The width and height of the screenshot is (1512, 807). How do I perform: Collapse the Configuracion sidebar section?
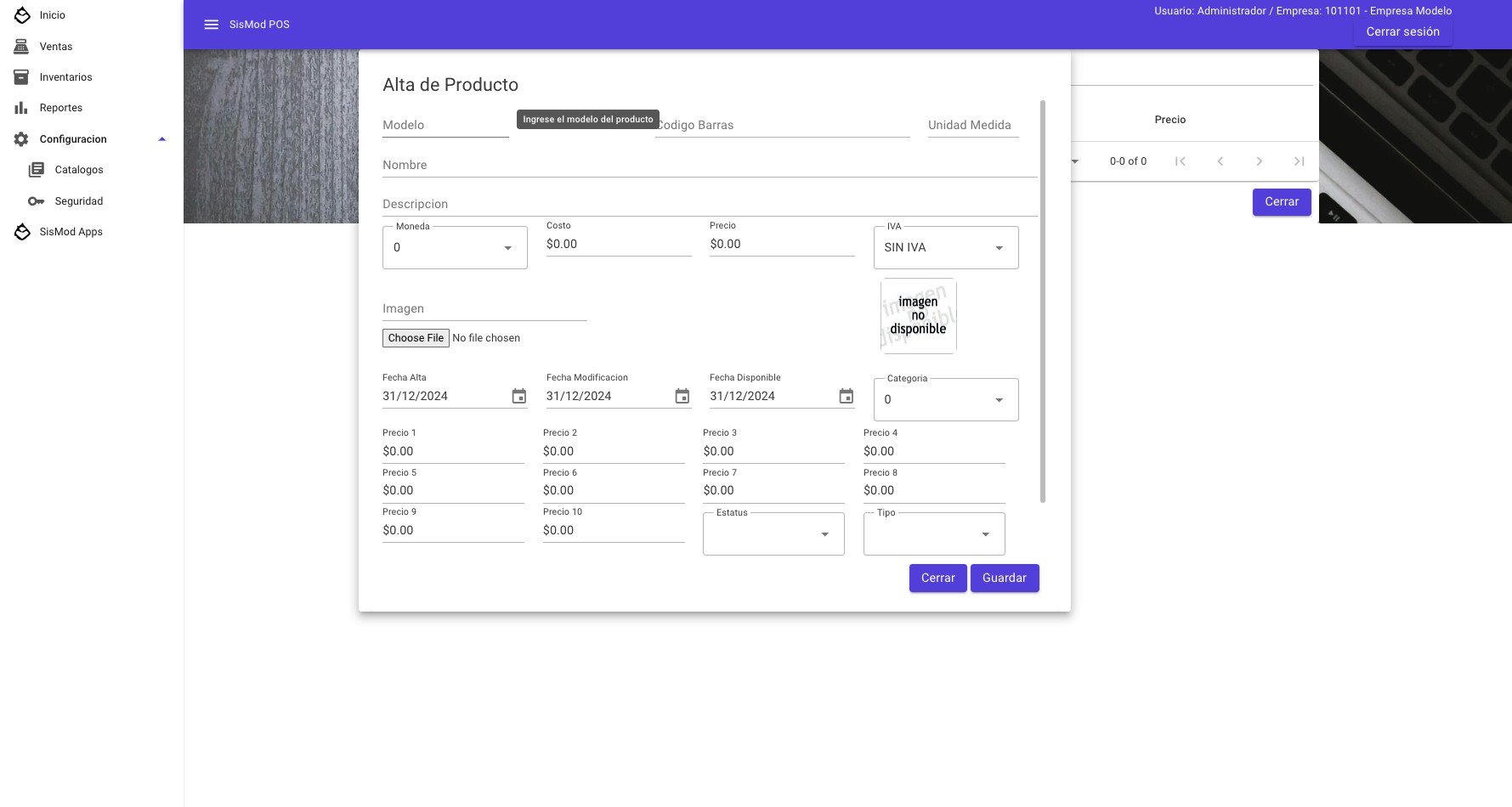pyautogui.click(x=161, y=139)
